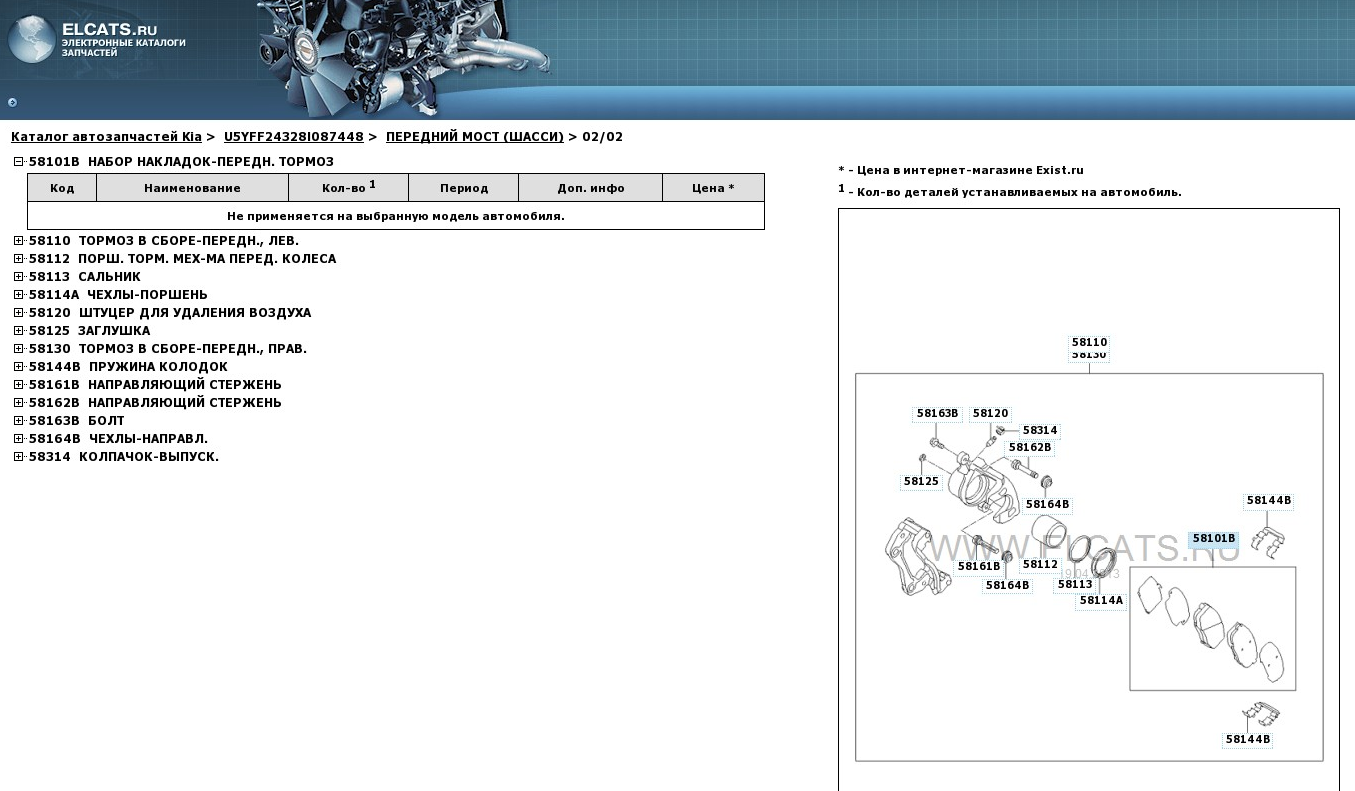The height and width of the screenshot is (791, 1355).
Task: Click the 58112 piston label on the diagram
Action: pyautogui.click(x=1040, y=564)
